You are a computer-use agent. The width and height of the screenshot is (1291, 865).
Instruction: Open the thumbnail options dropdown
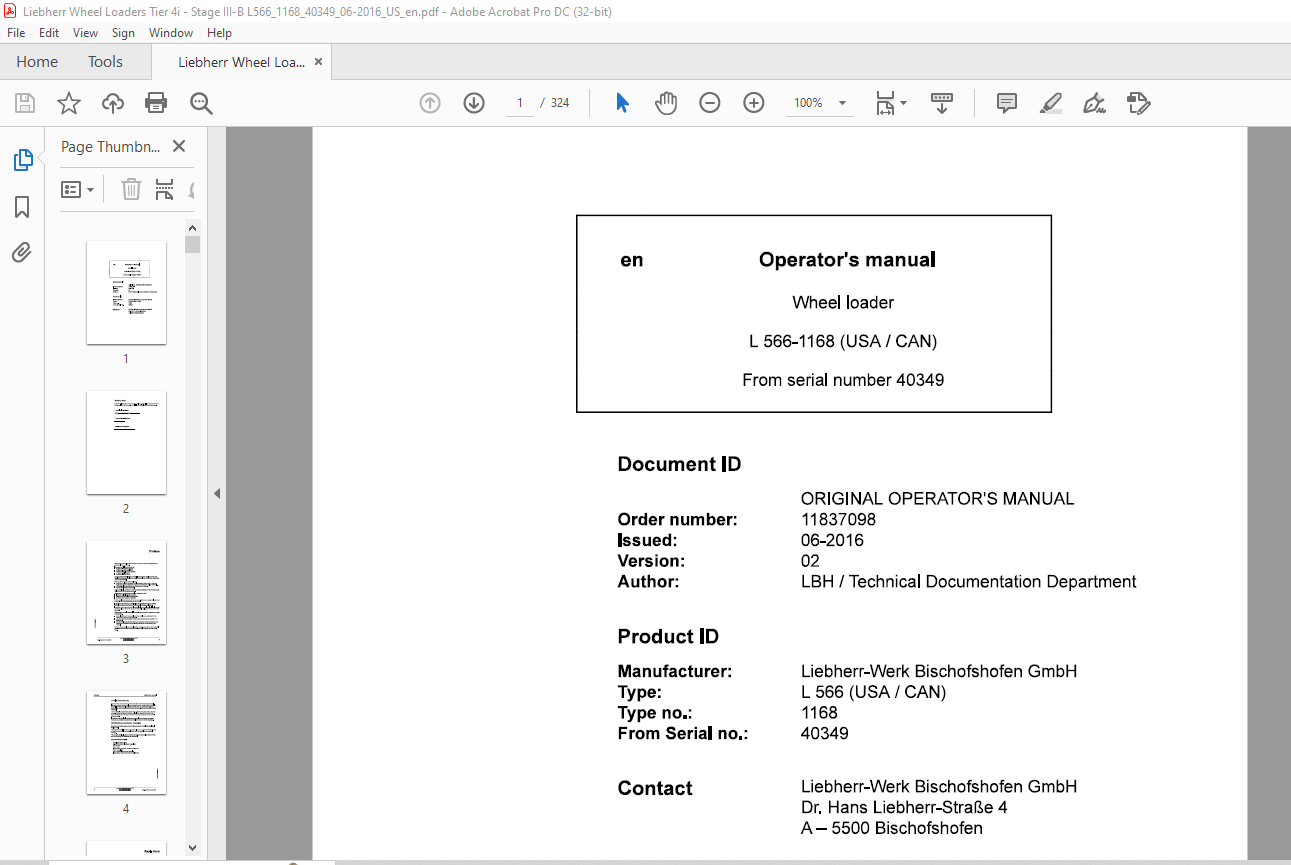coord(78,189)
